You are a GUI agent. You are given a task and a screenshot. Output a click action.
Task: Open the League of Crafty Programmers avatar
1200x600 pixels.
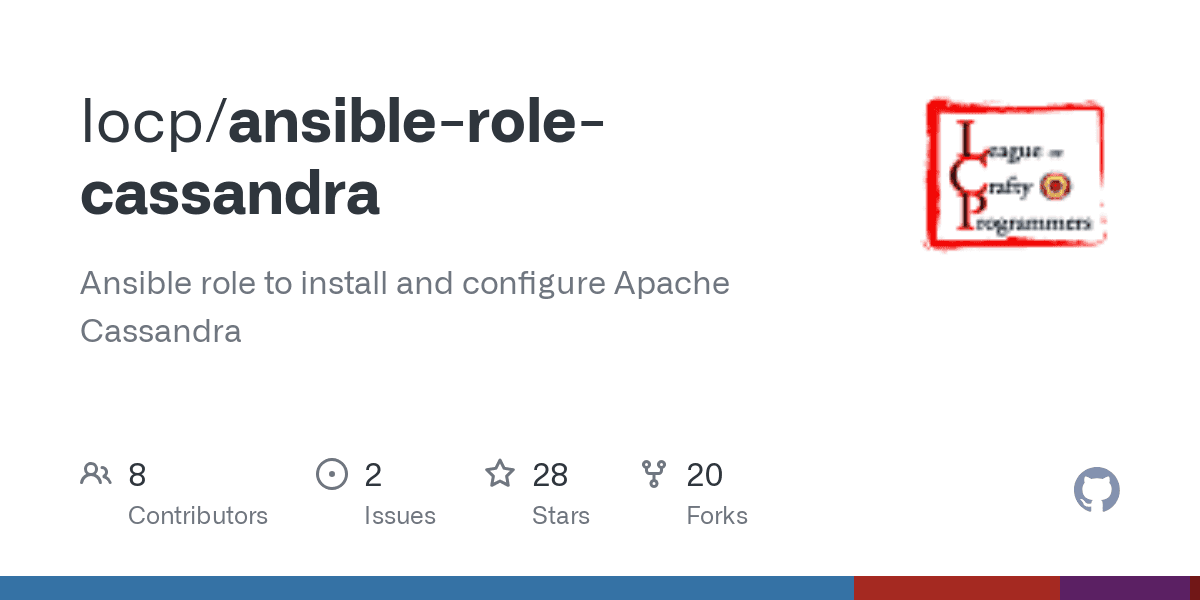pos(1015,173)
